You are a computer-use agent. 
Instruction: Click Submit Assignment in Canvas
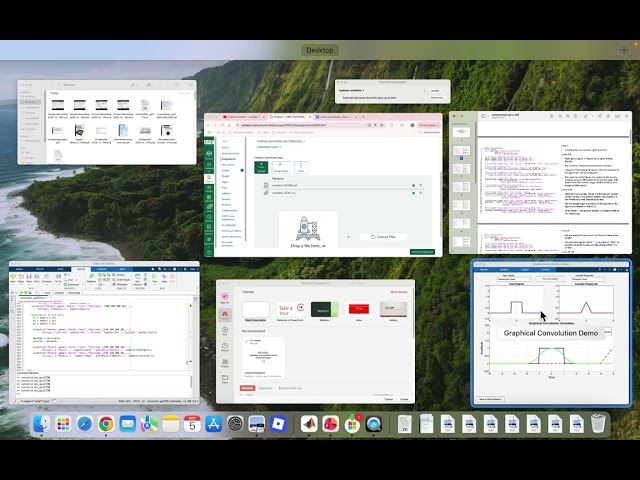coord(422,252)
